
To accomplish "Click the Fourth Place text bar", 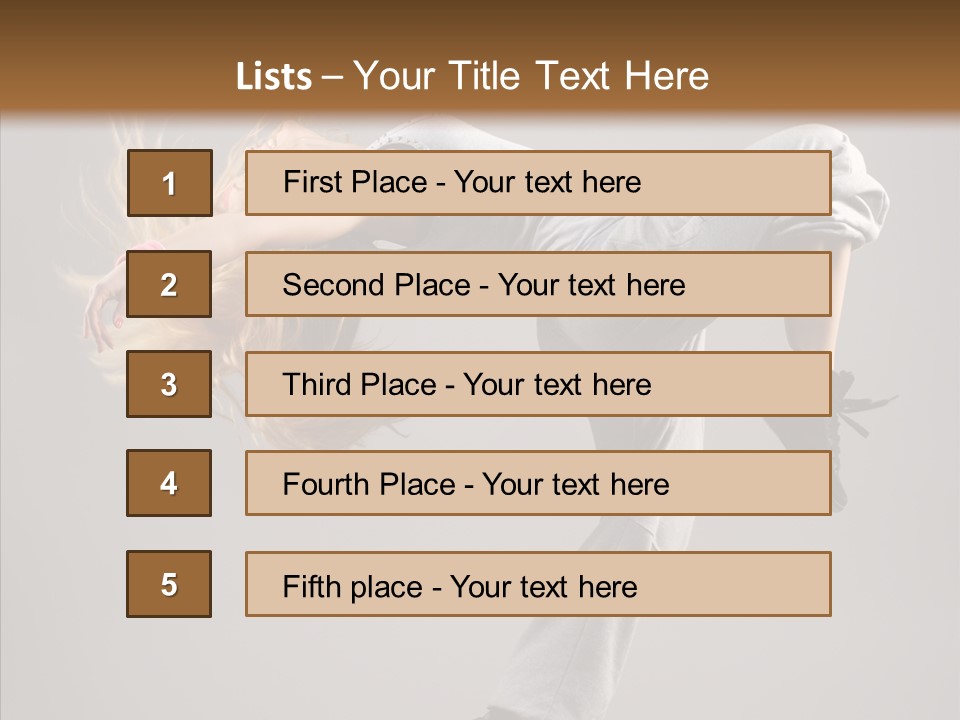I will 538,483.
